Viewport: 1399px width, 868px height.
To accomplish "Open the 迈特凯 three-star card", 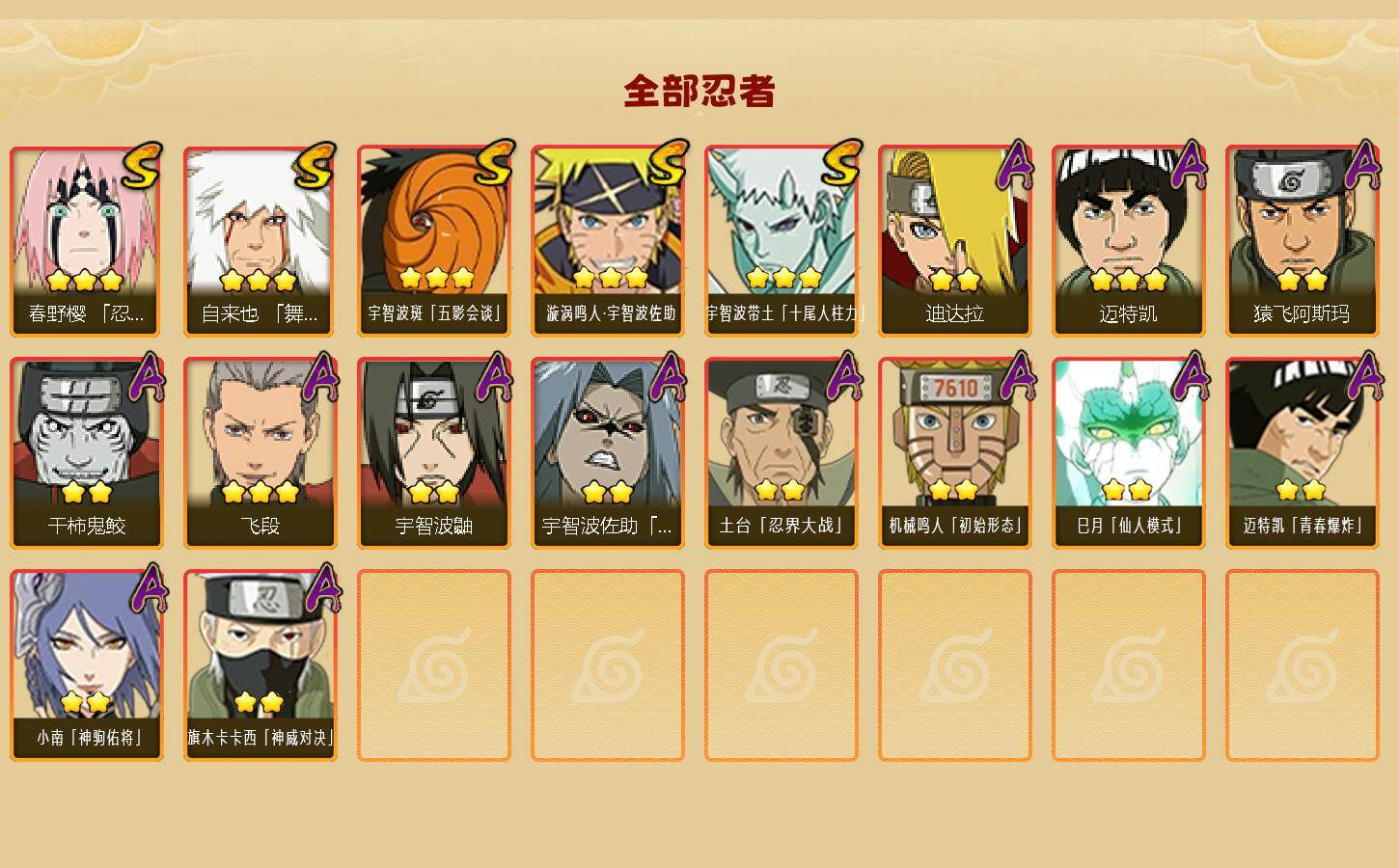I will click(1129, 241).
